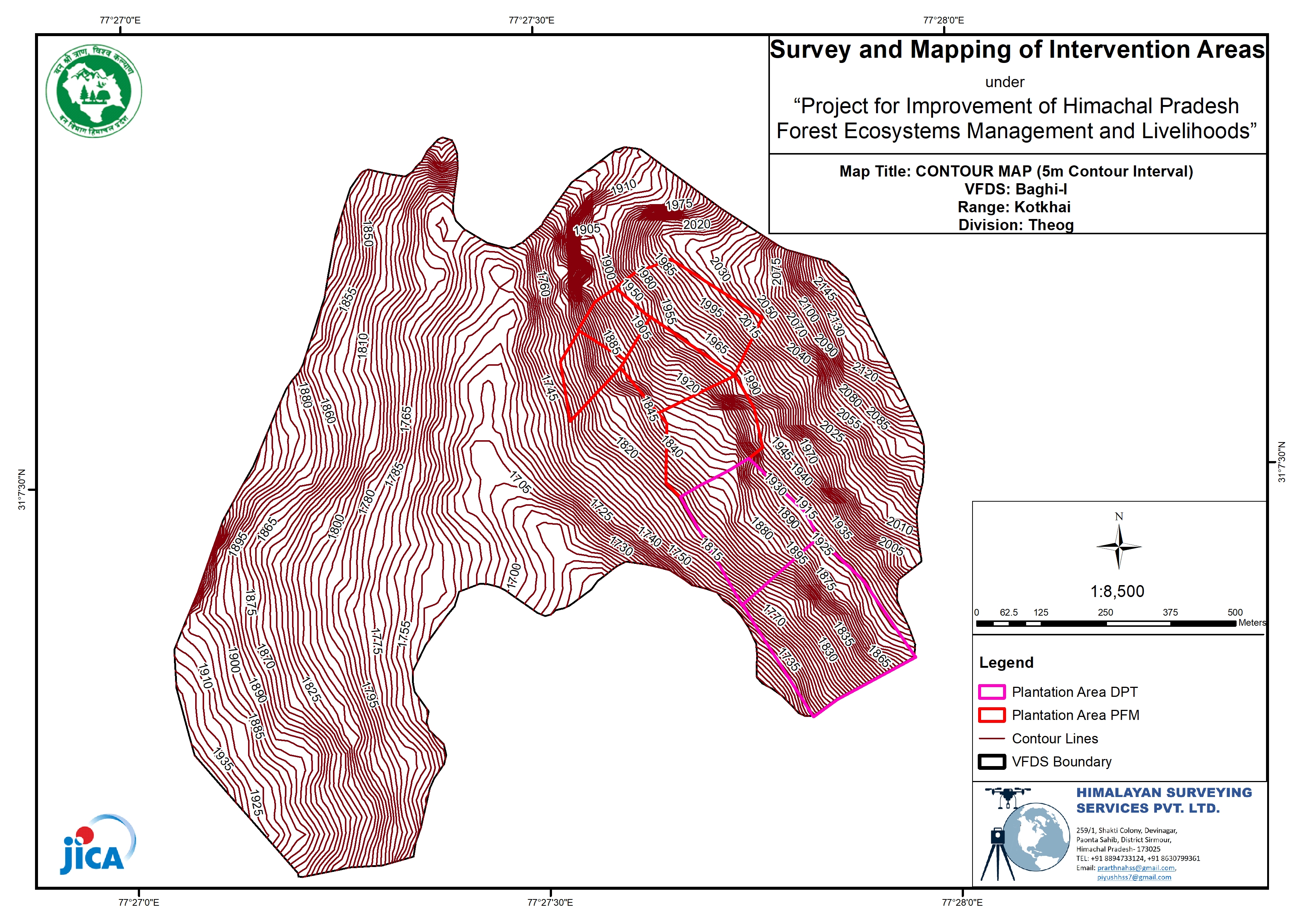Screen dimensions: 1307x924
Task: Click the 'Contour Lines' legend label
Action: coord(1055,739)
